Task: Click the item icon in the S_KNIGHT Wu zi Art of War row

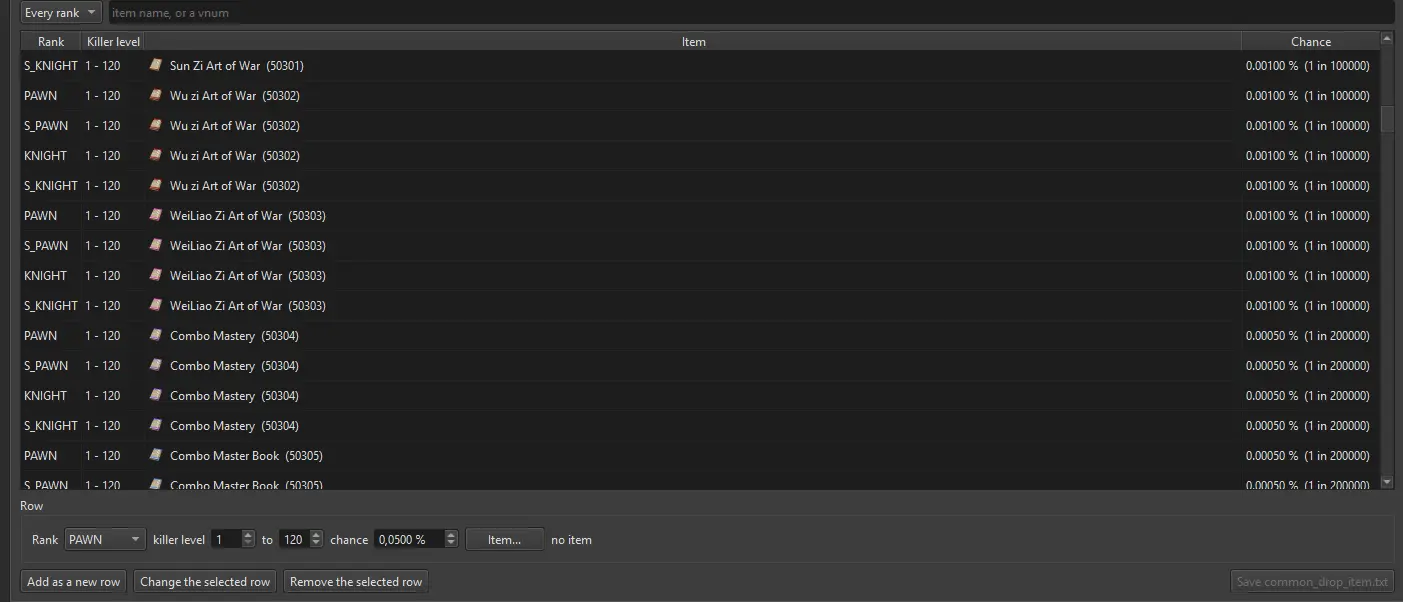Action: (155, 185)
